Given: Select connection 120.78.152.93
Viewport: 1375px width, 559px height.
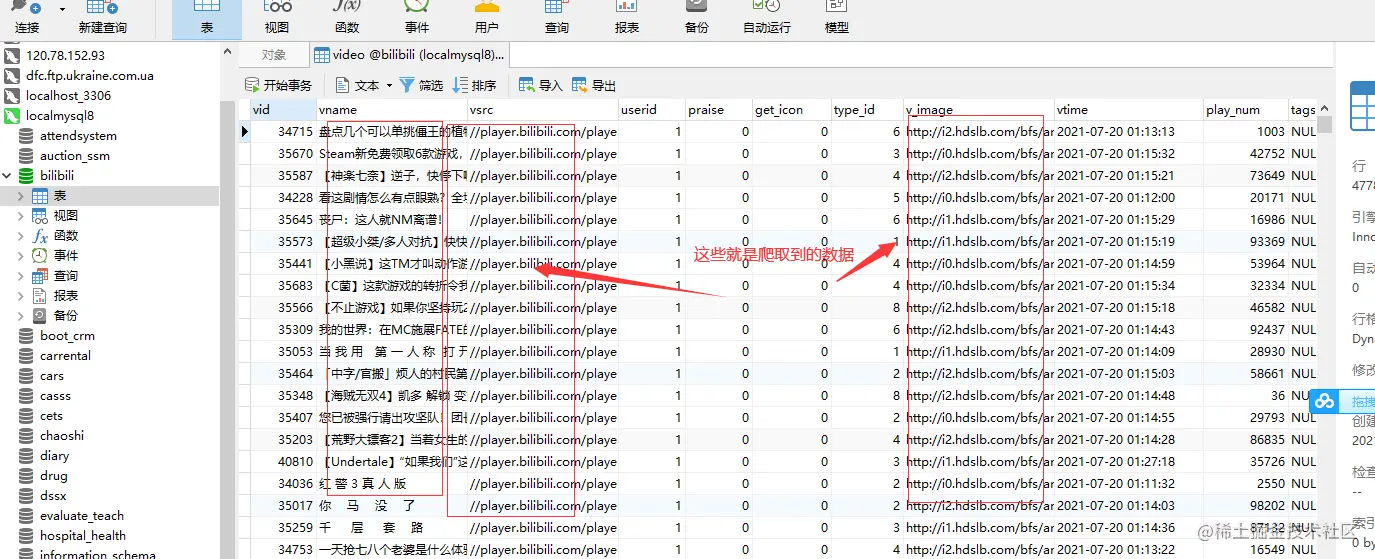Looking at the screenshot, I should pos(65,55).
